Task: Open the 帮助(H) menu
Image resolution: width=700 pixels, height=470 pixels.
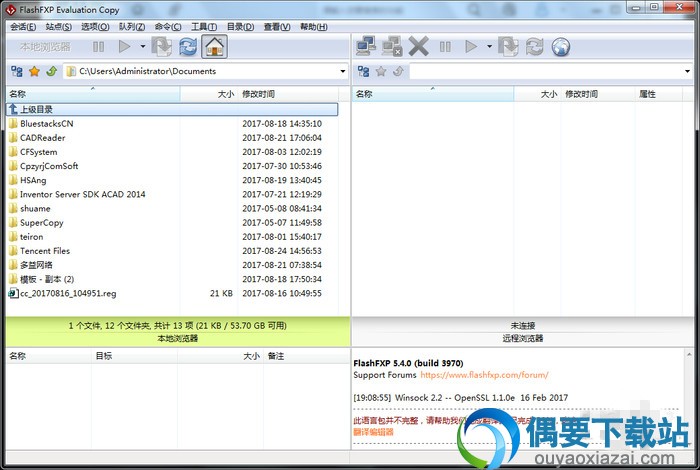Action: (x=313, y=27)
